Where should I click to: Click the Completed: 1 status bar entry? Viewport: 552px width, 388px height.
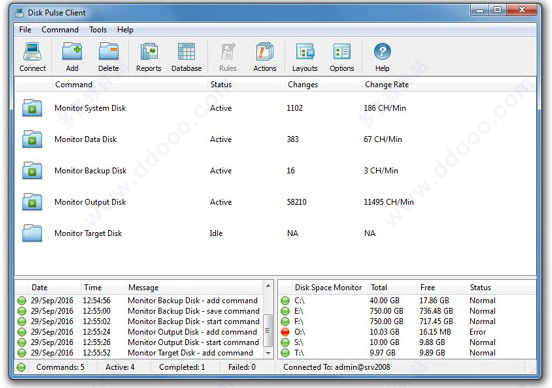click(182, 367)
